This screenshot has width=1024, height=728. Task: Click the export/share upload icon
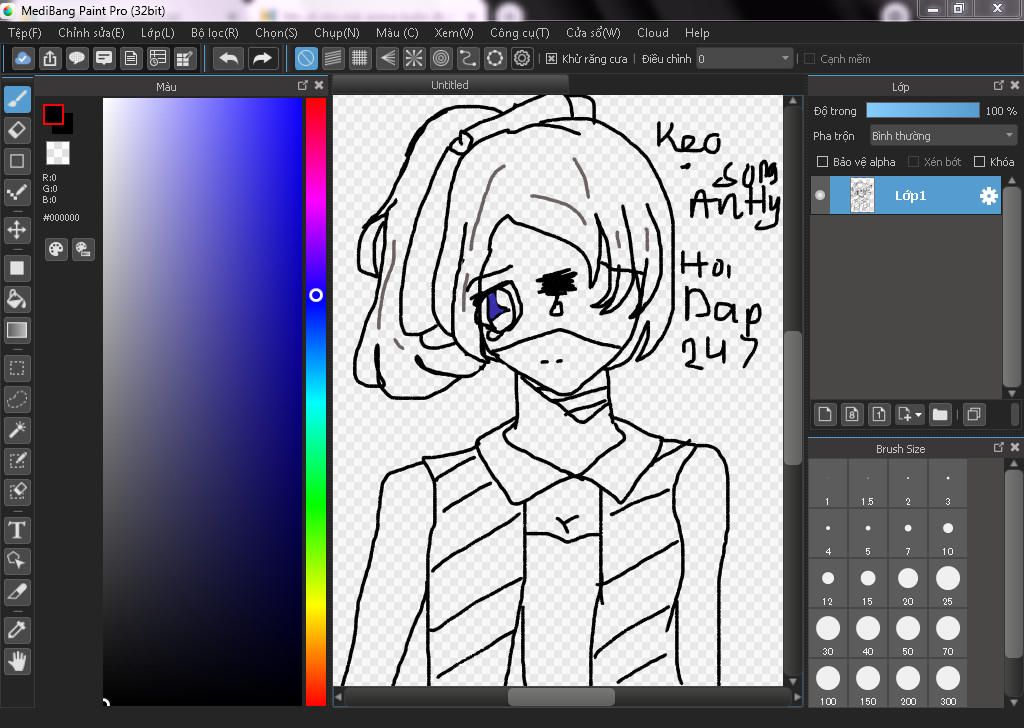point(50,59)
